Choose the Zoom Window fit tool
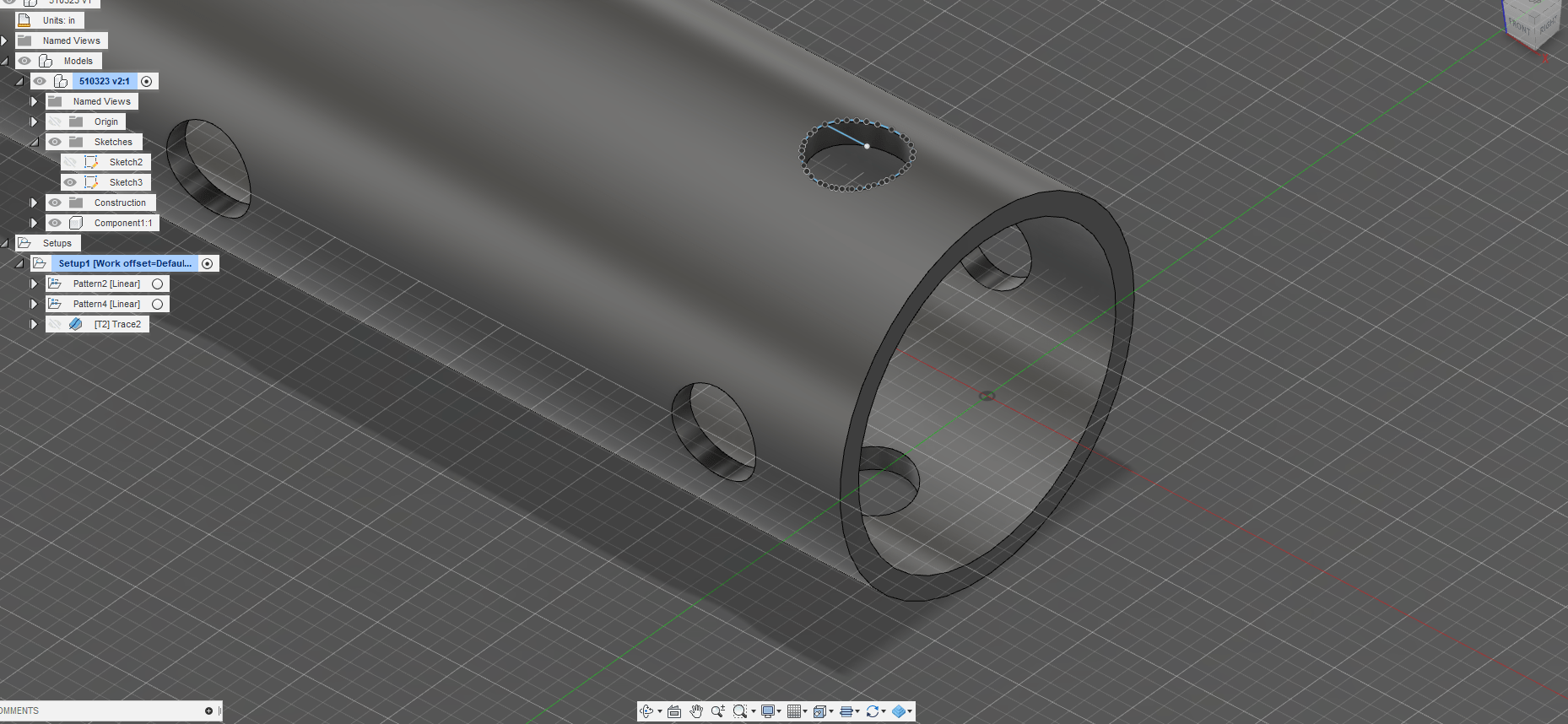 coord(740,711)
